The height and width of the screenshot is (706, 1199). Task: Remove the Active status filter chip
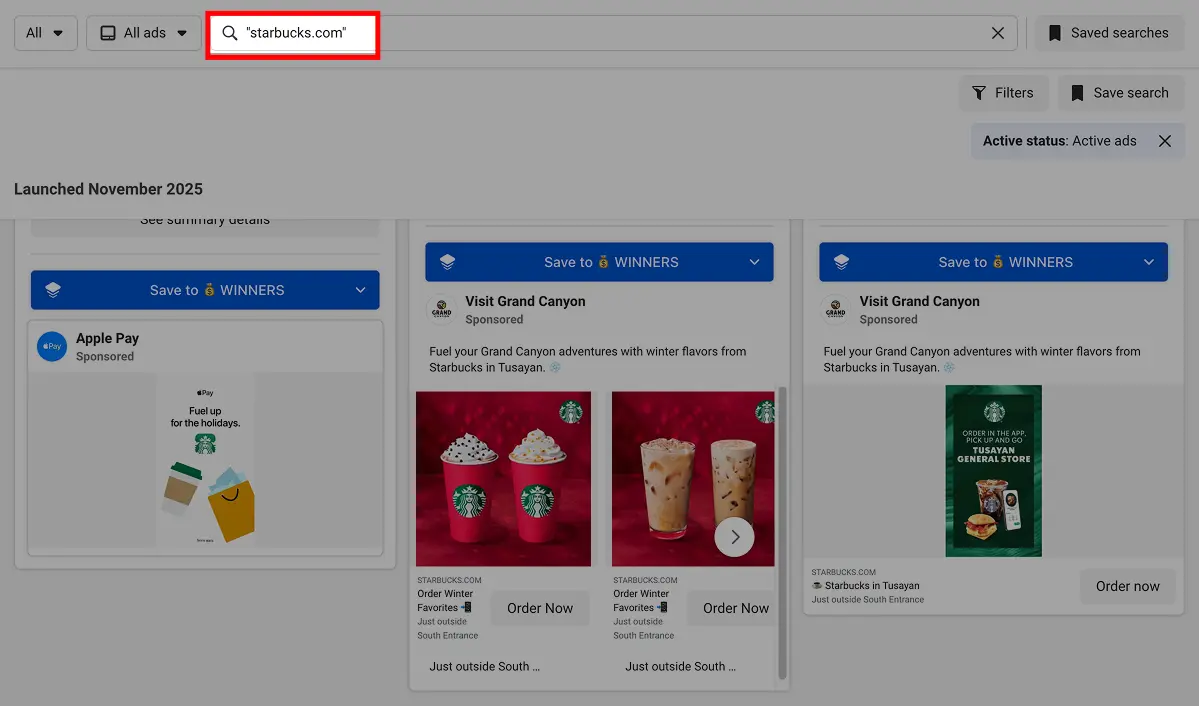tap(1165, 141)
